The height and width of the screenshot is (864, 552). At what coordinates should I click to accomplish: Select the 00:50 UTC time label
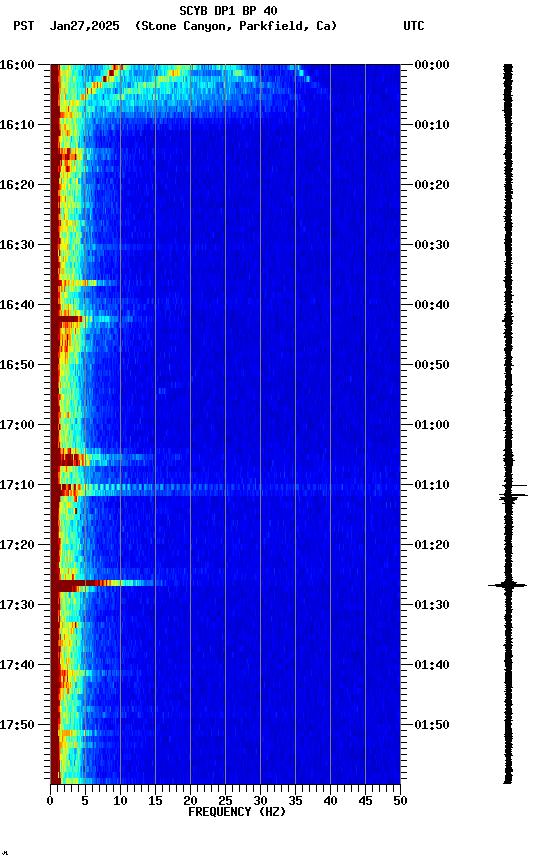point(432,365)
